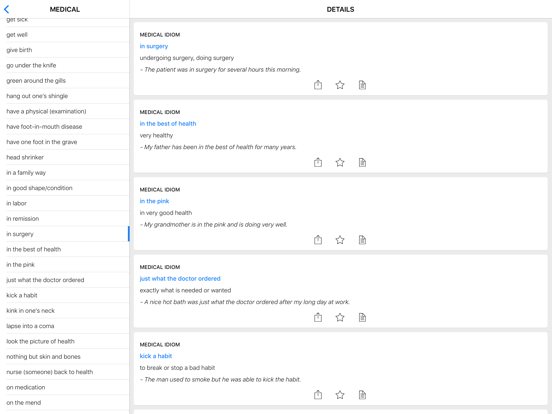Screen dimensions: 552x414
Task: Open note icon for 'just what the doctor ordered'
Action: pyautogui.click(x=362, y=317)
